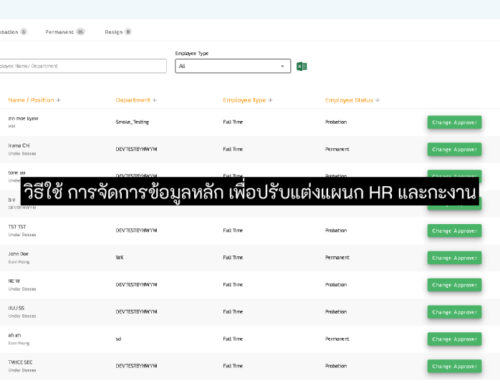Export the employee list to Excel
Image resolution: width=500 pixels, height=383 pixels.
click(x=302, y=66)
